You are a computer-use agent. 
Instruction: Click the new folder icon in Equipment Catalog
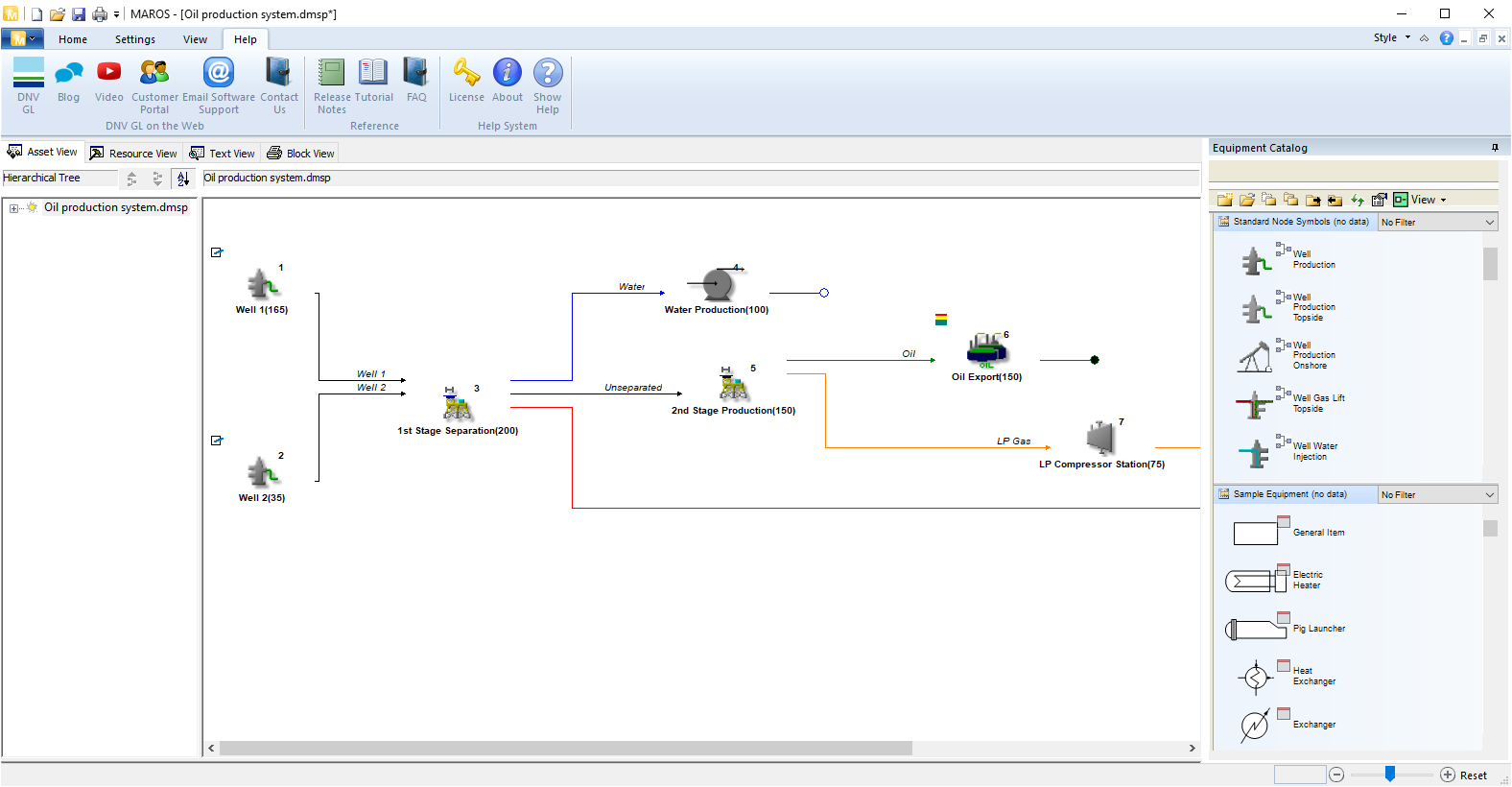(x=1225, y=200)
